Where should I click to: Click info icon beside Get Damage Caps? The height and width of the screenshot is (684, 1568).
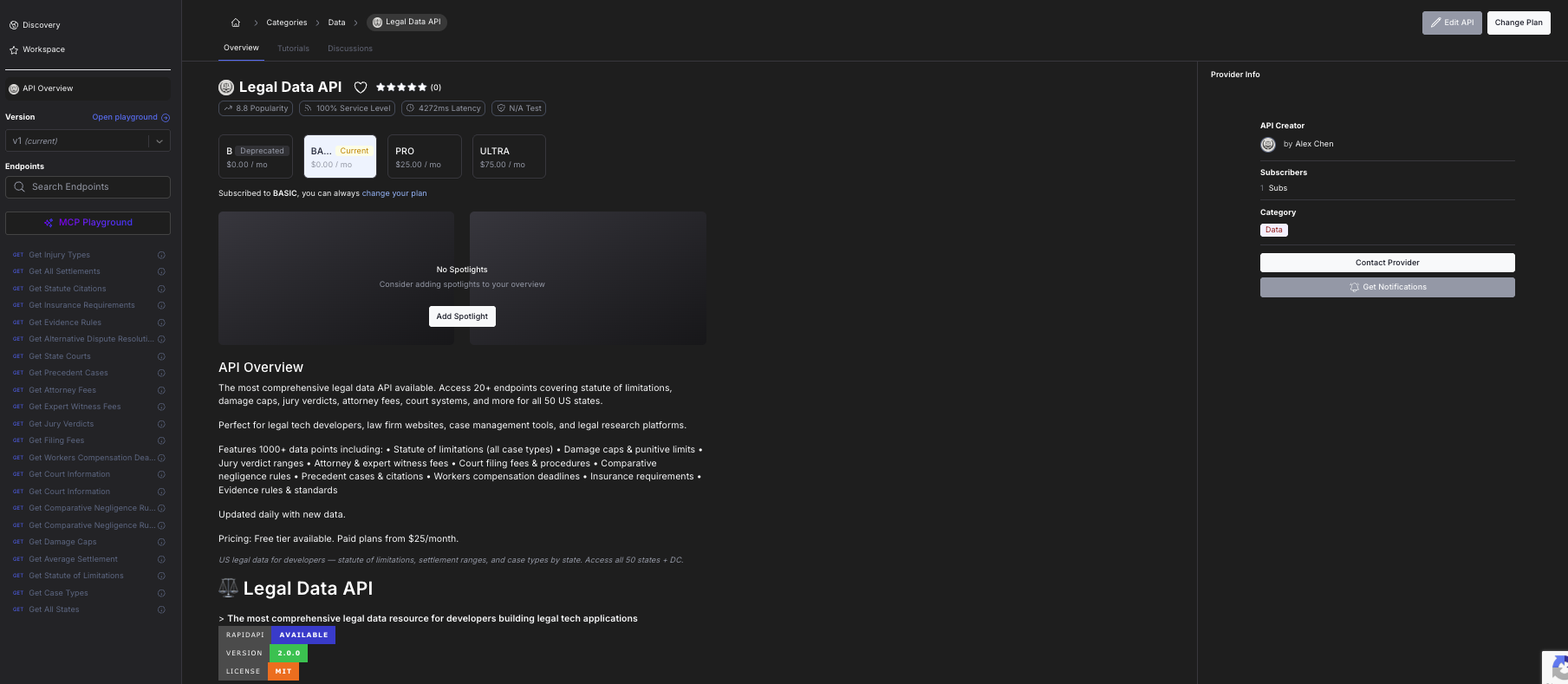(x=161, y=543)
